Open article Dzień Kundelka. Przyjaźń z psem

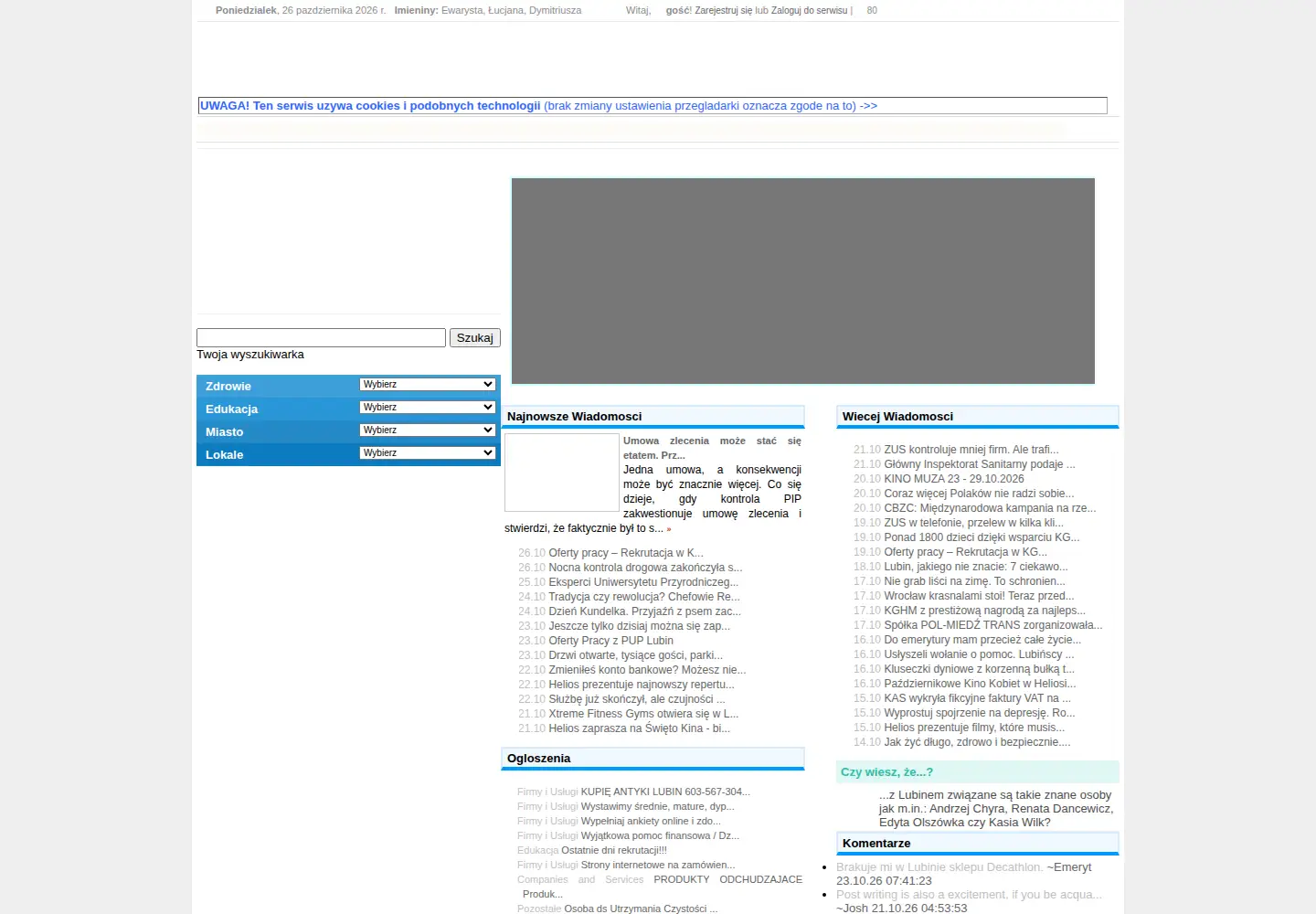(x=644, y=611)
